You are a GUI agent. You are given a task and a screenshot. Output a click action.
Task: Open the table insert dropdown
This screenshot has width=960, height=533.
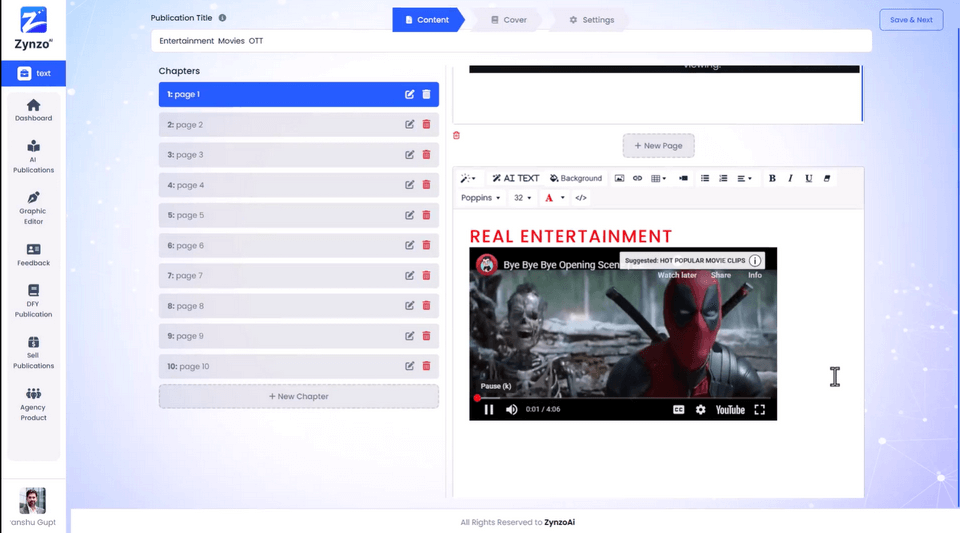659,178
